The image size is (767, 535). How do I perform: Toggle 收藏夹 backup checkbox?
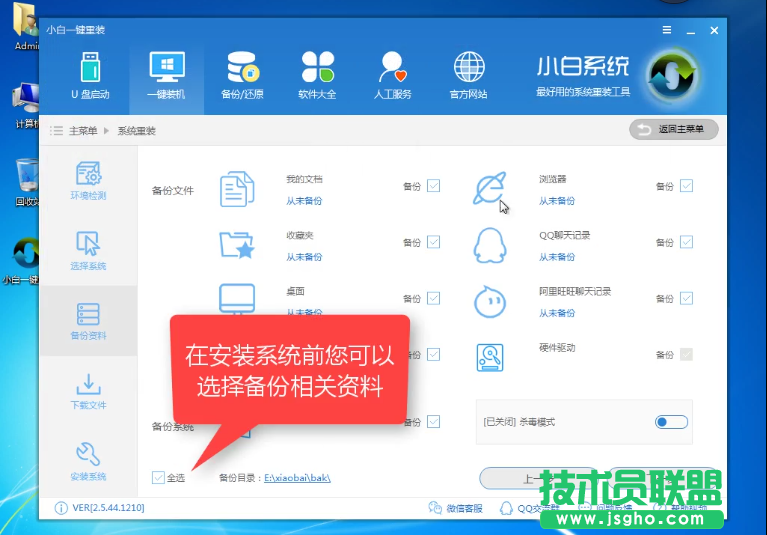[433, 242]
